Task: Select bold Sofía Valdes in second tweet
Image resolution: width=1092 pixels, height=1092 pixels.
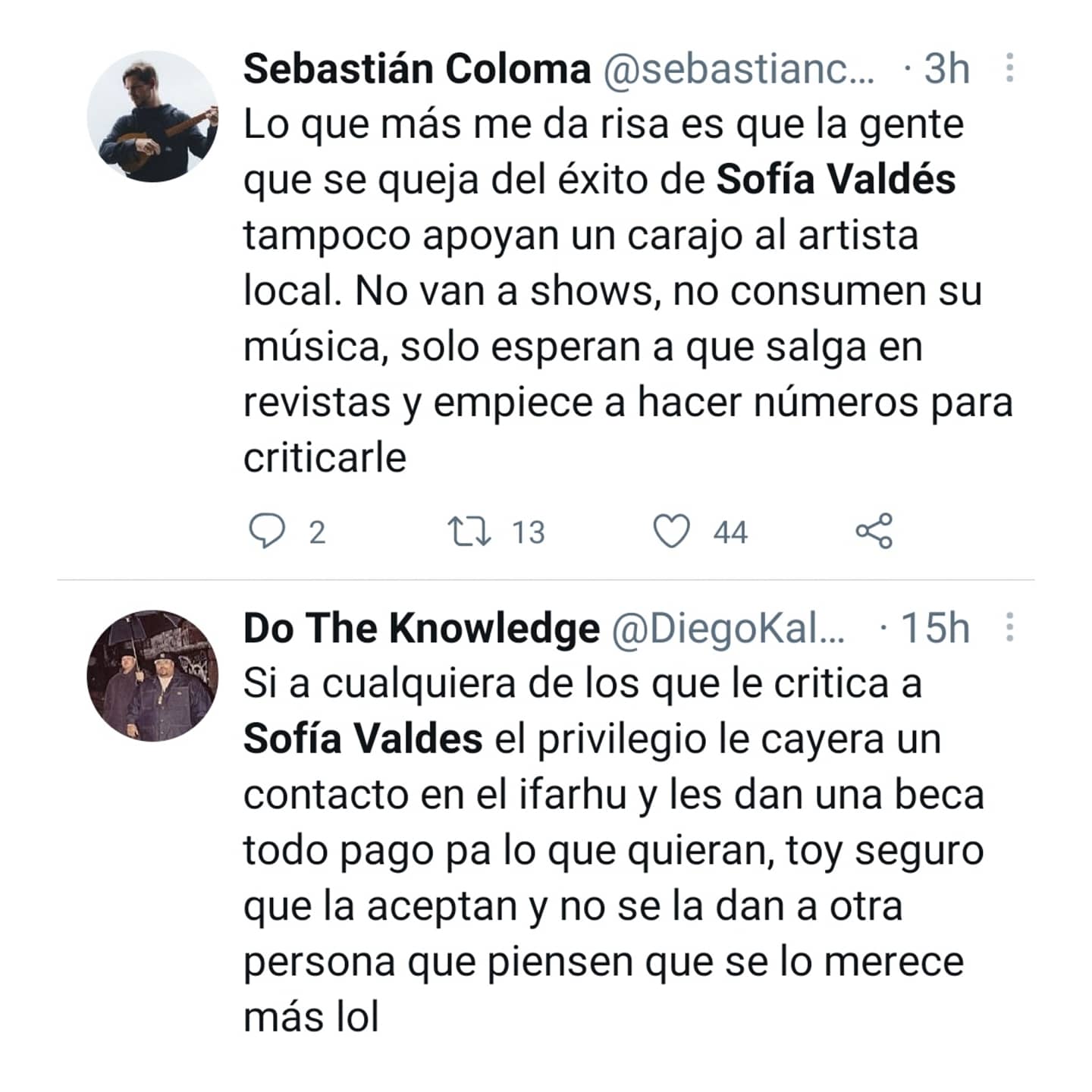Action: click(362, 739)
